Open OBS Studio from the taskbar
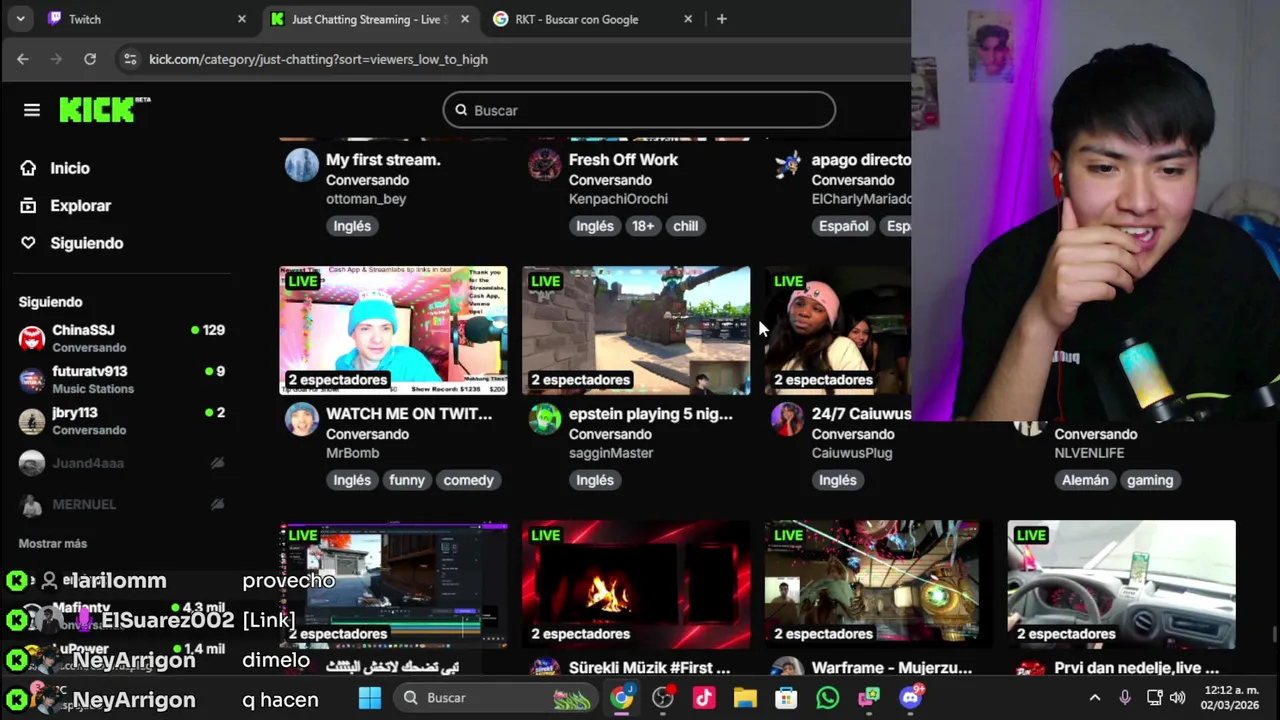Image resolution: width=1280 pixels, height=720 pixels. 663,698
